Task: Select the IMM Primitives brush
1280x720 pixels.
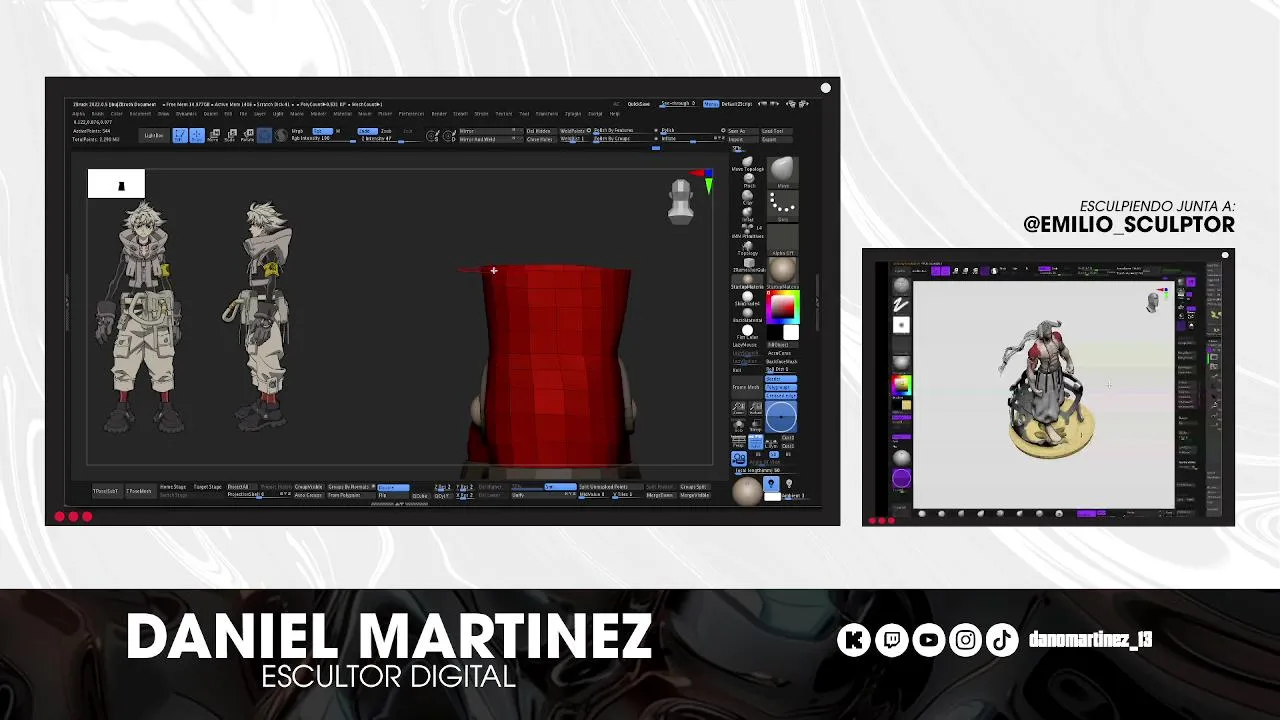Action: click(x=748, y=230)
